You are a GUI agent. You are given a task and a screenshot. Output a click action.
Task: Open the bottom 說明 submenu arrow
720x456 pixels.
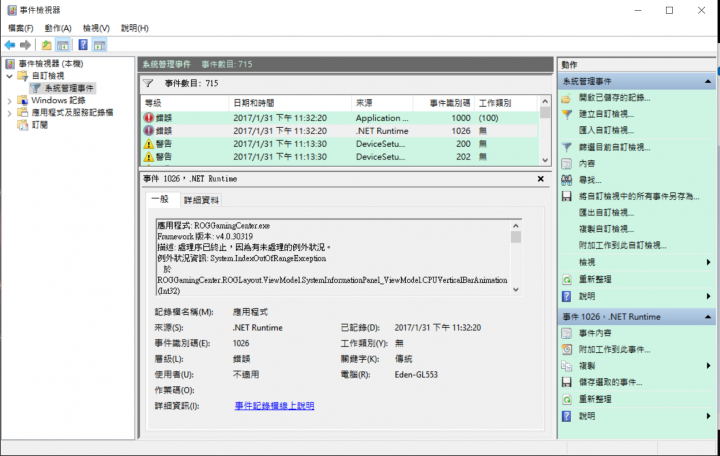pyautogui.click(x=709, y=416)
